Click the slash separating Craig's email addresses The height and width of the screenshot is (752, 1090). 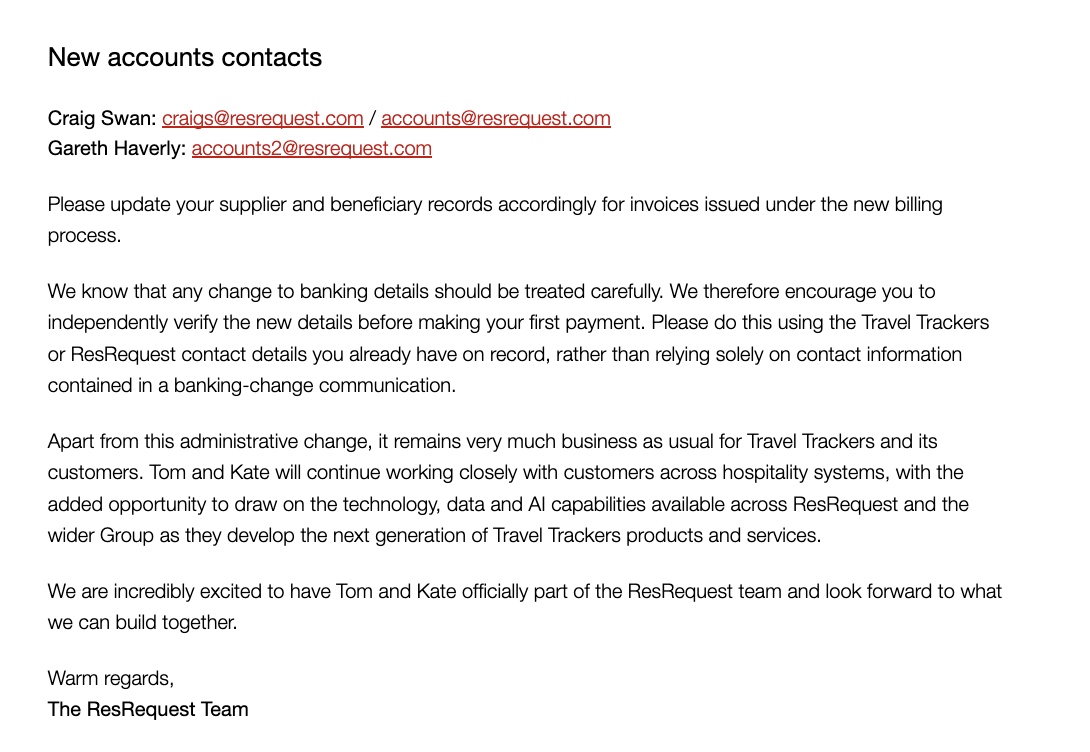coord(373,118)
